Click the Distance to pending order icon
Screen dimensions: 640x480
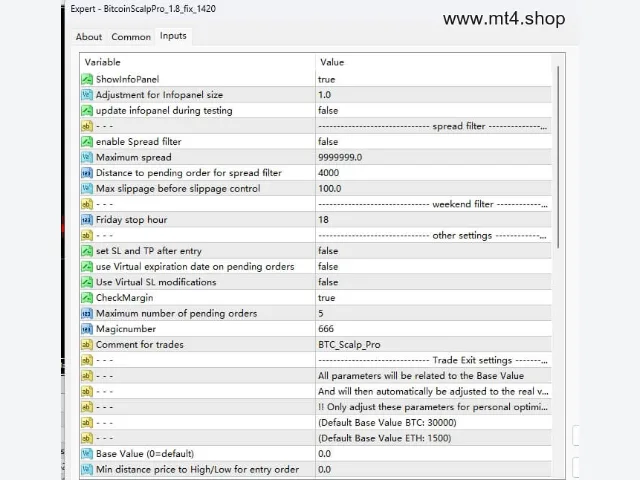(87, 173)
